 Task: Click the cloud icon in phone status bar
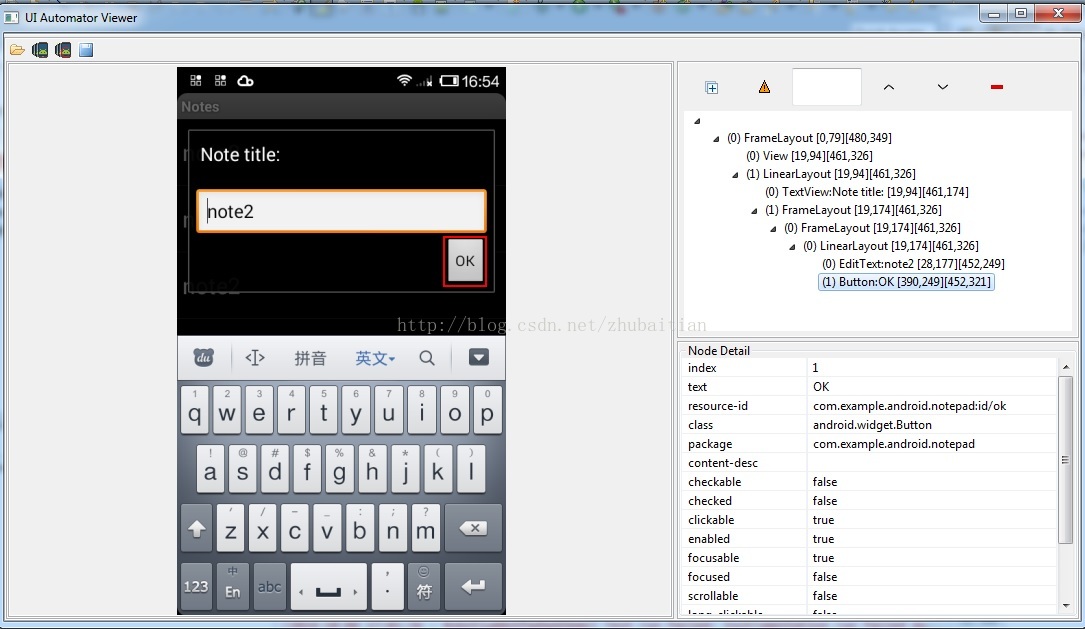coord(245,81)
